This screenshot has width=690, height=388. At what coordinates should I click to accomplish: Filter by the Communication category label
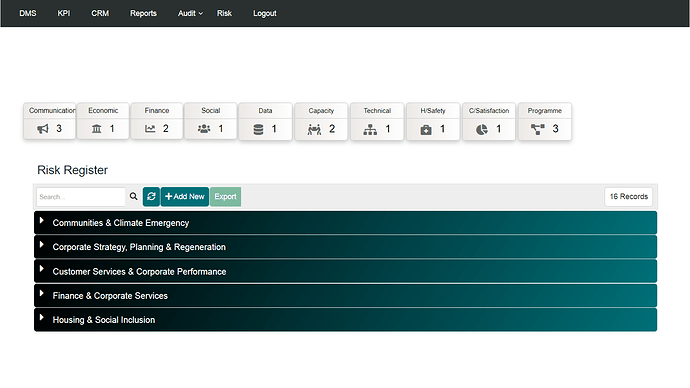(x=52, y=110)
